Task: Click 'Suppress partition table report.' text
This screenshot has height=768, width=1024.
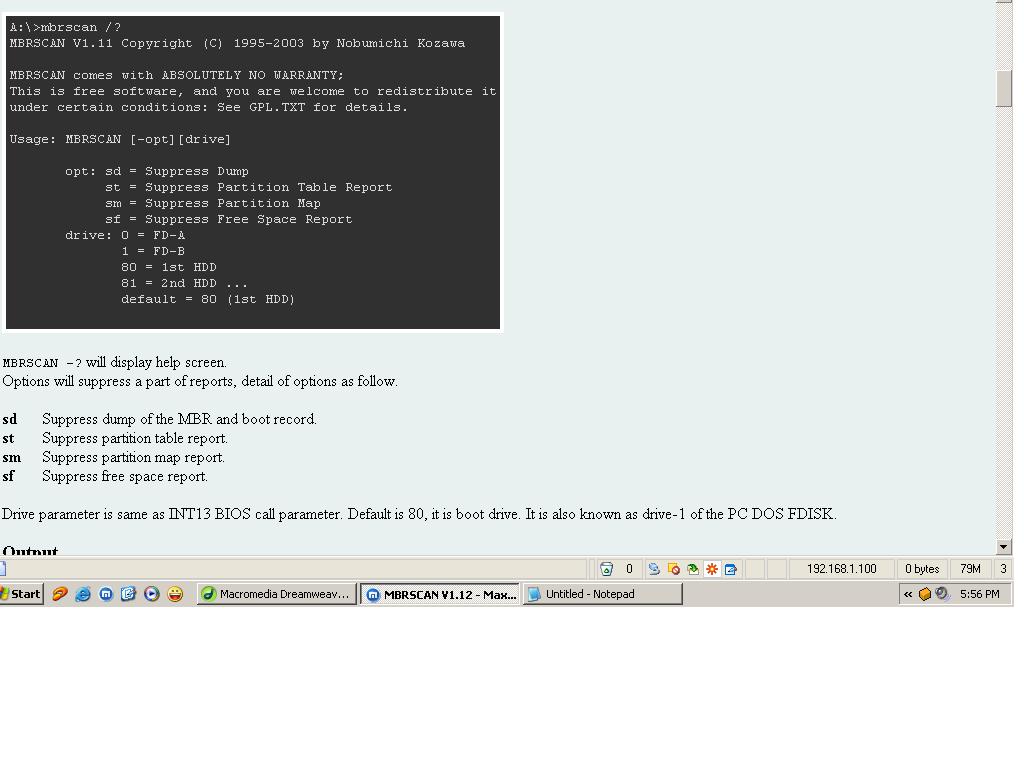Action: click(135, 438)
